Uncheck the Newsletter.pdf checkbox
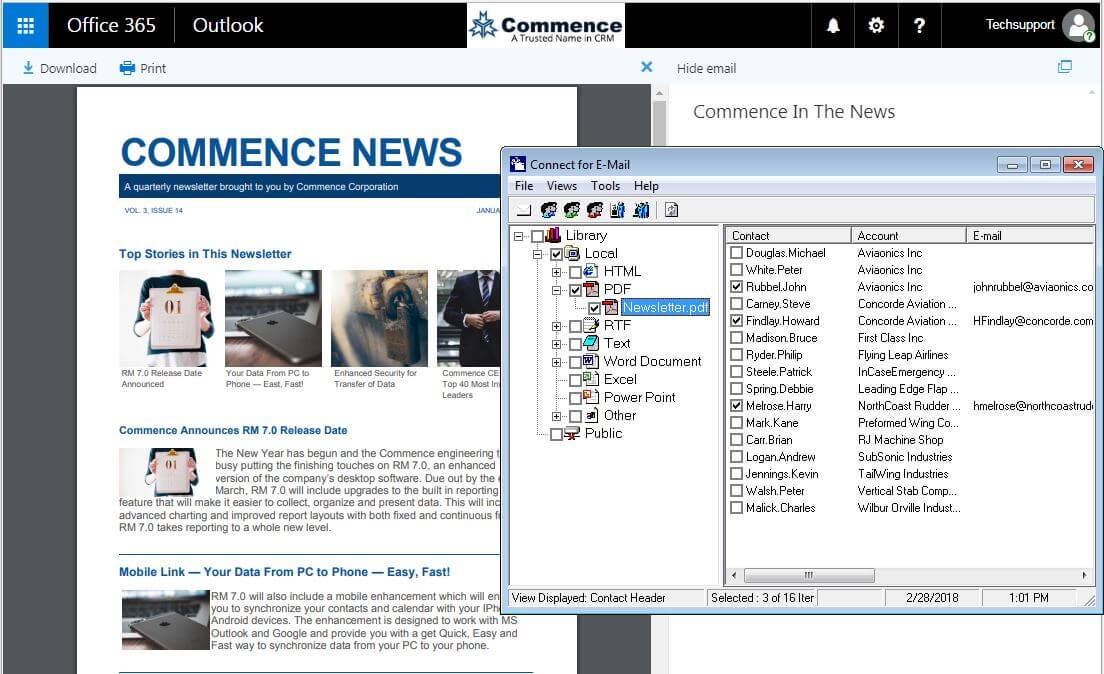This screenshot has height=674, width=1104. [594, 308]
